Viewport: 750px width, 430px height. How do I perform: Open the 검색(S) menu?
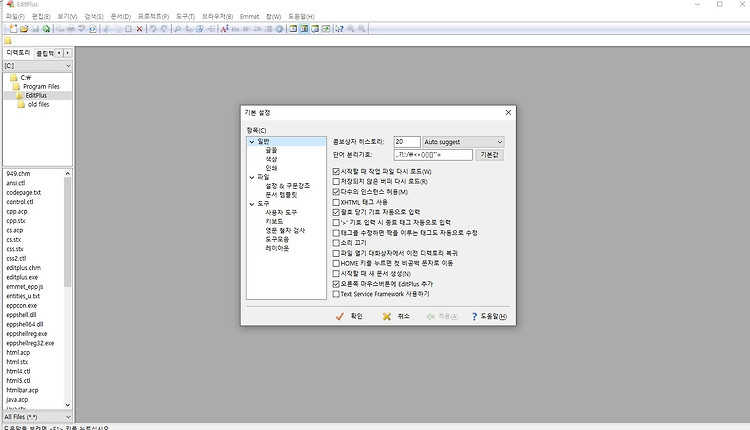click(94, 16)
